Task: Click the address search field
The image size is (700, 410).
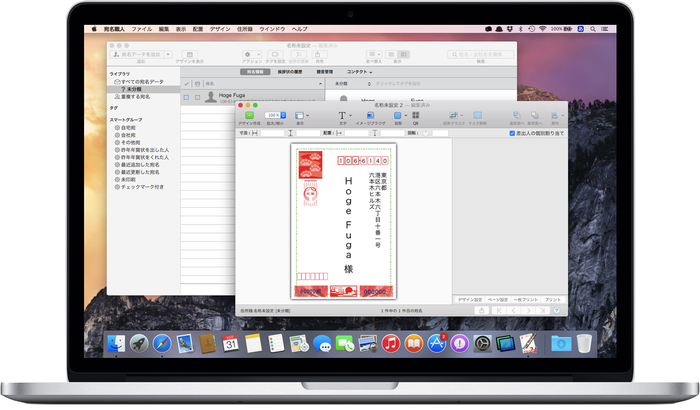Action: tap(480, 54)
